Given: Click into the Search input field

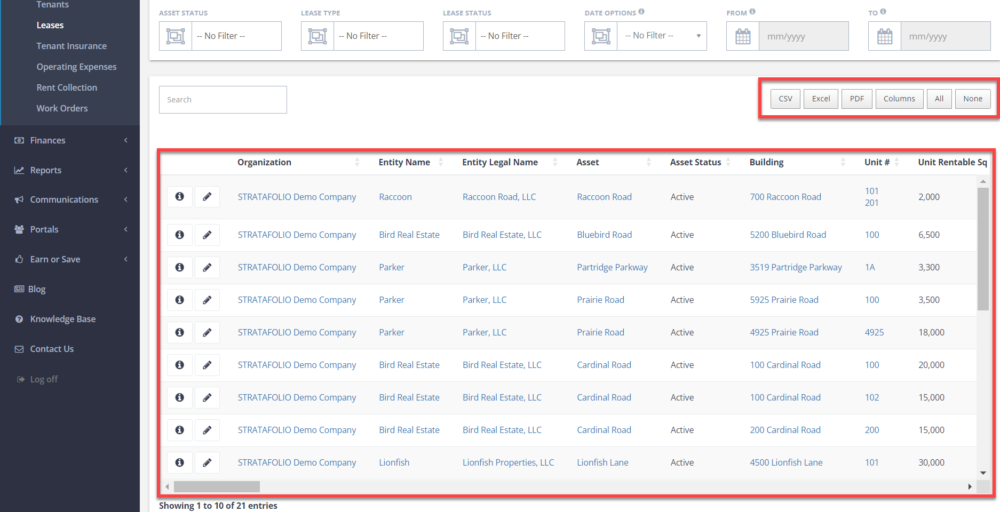Looking at the screenshot, I should (223, 100).
